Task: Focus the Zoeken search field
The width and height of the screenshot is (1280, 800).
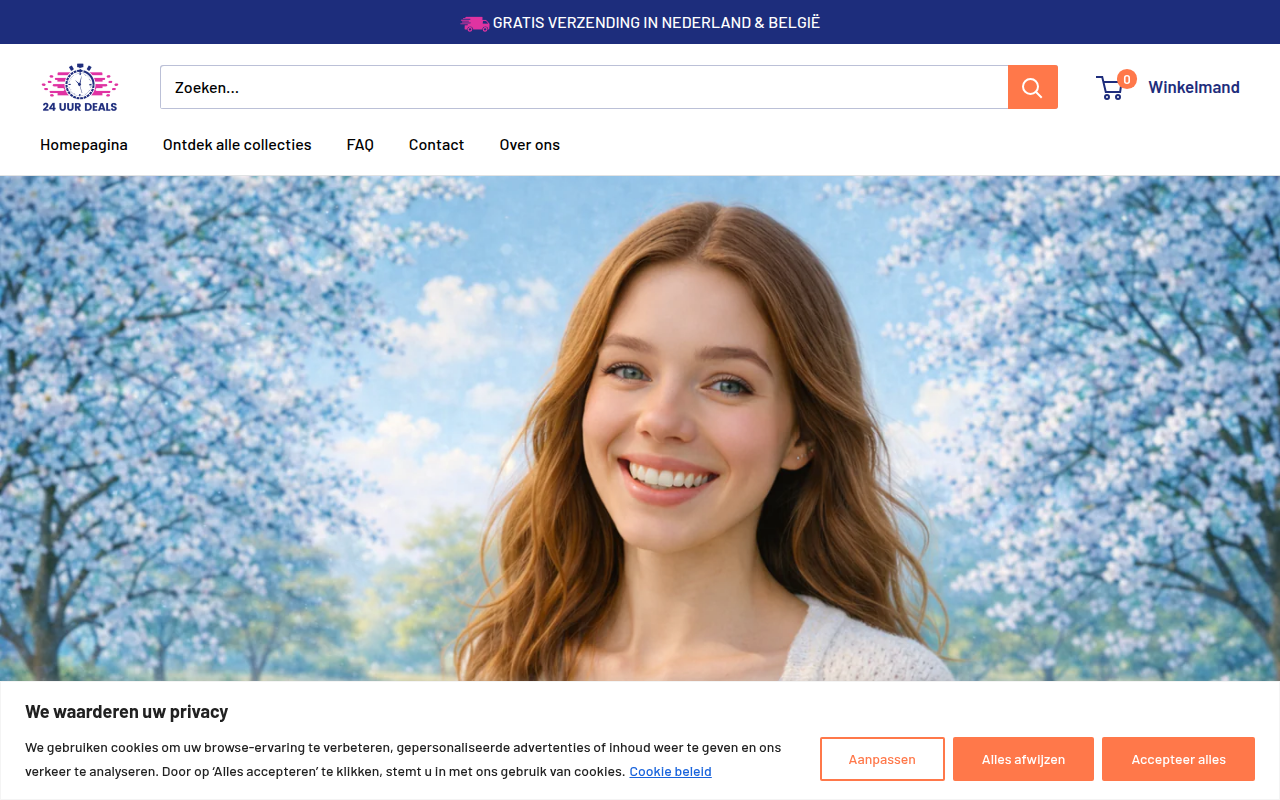Action: pyautogui.click(x=584, y=87)
